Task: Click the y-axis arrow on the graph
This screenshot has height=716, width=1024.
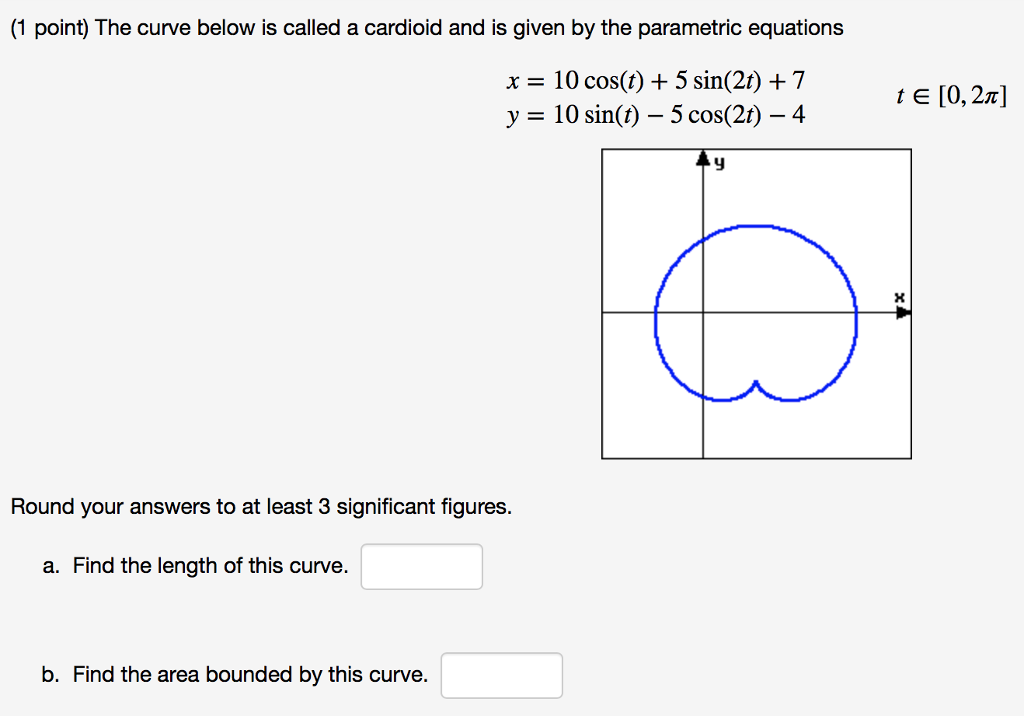Action: point(704,157)
